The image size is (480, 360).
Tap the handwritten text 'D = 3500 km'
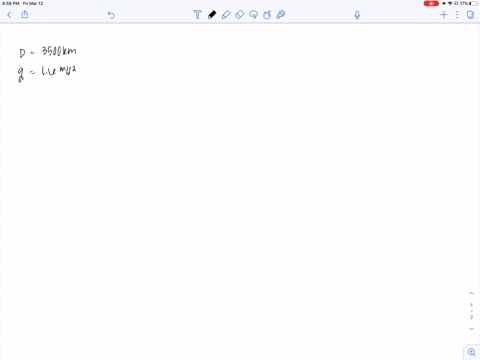[x=48, y=52]
